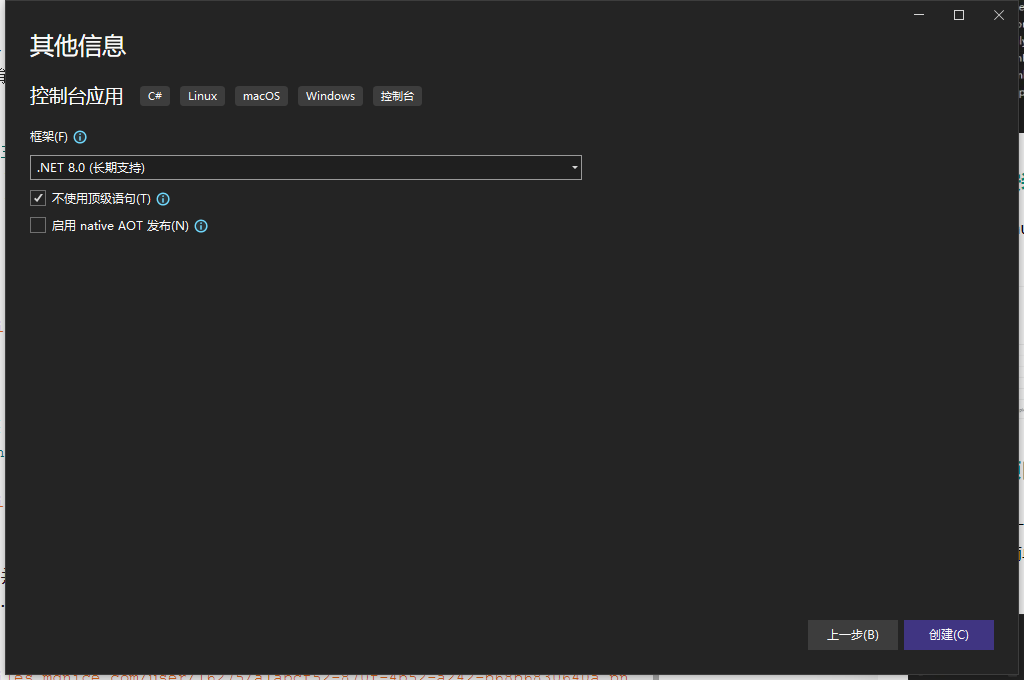
Task: Click the Windows platform tag
Action: 330,96
